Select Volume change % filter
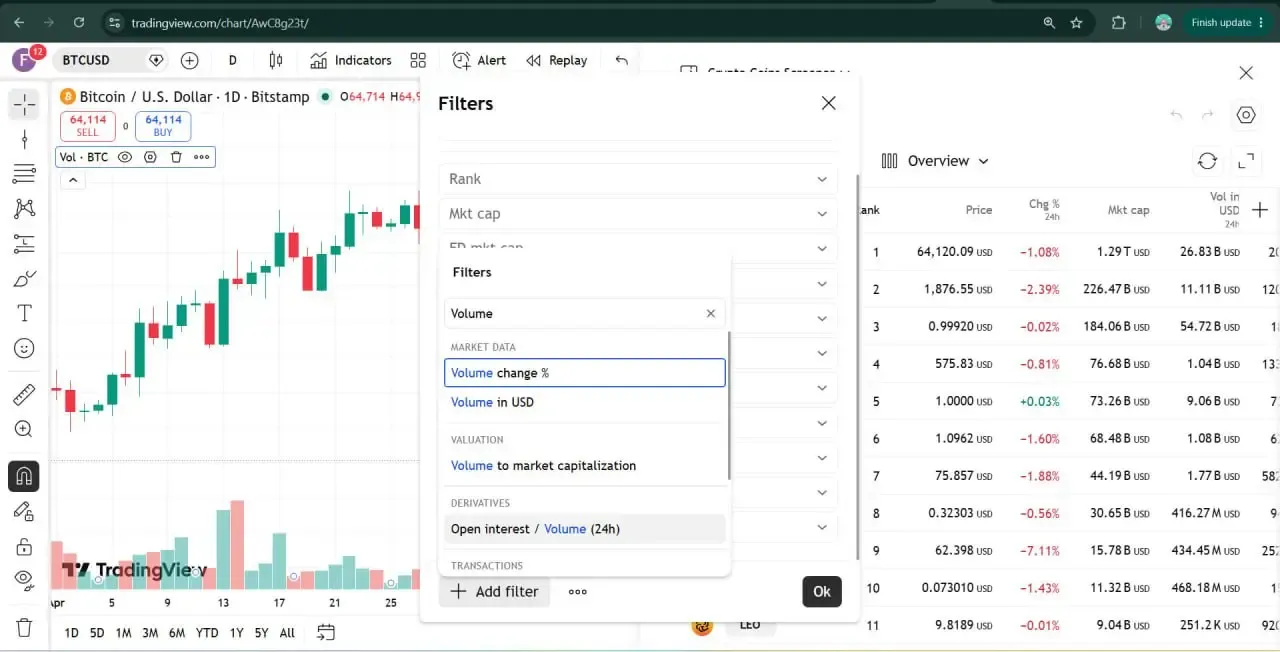 coord(585,373)
